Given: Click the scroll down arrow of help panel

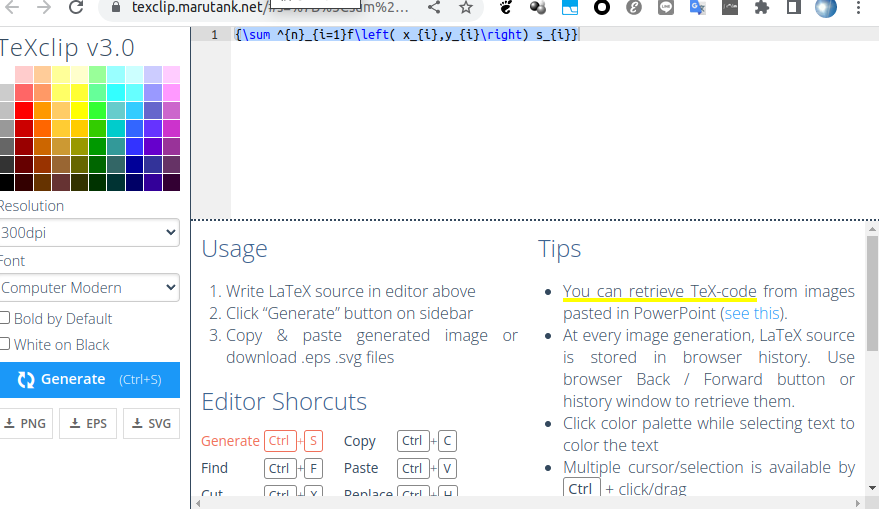Looking at the screenshot, I should coord(872,488).
